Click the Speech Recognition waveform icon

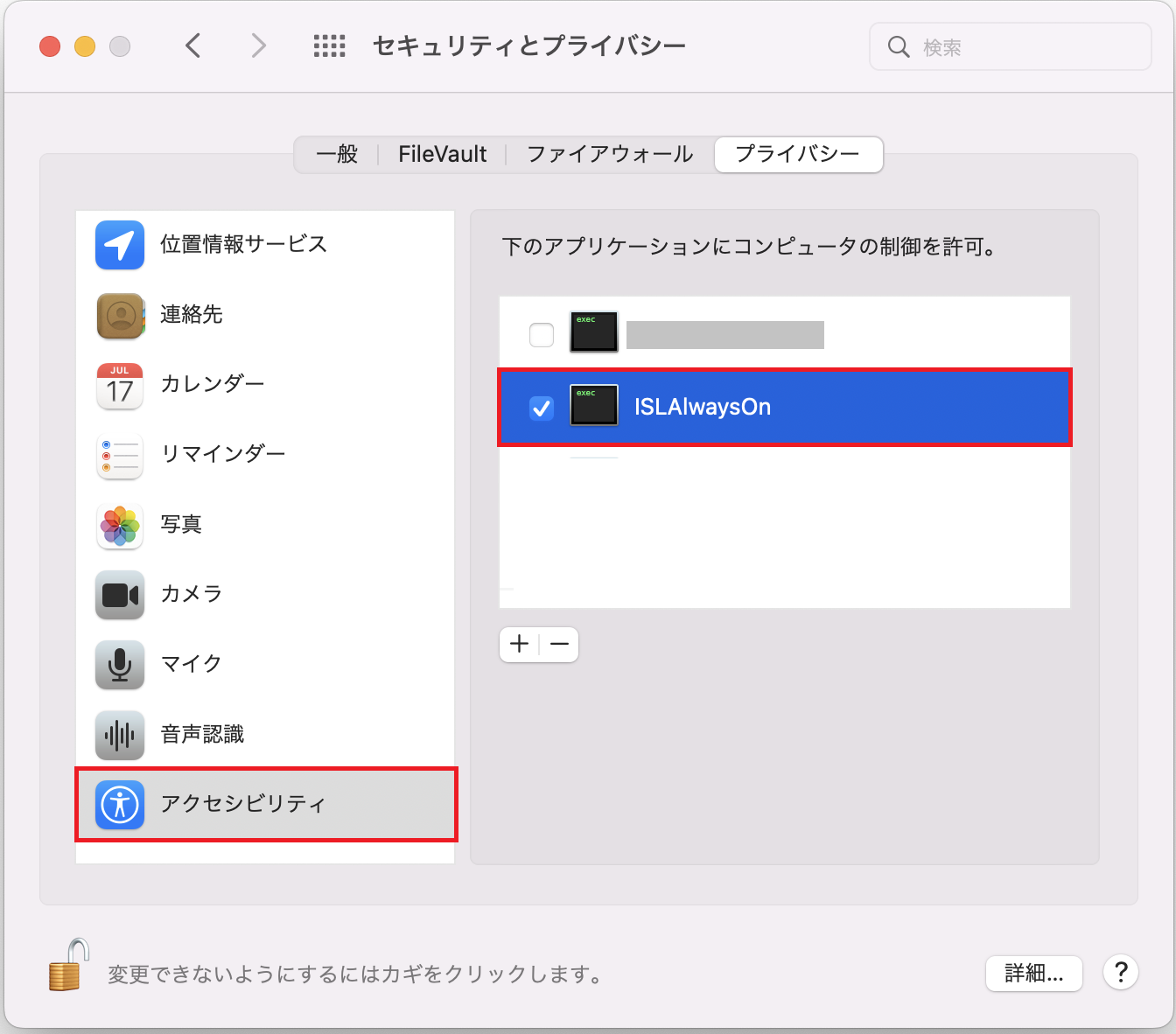[120, 735]
